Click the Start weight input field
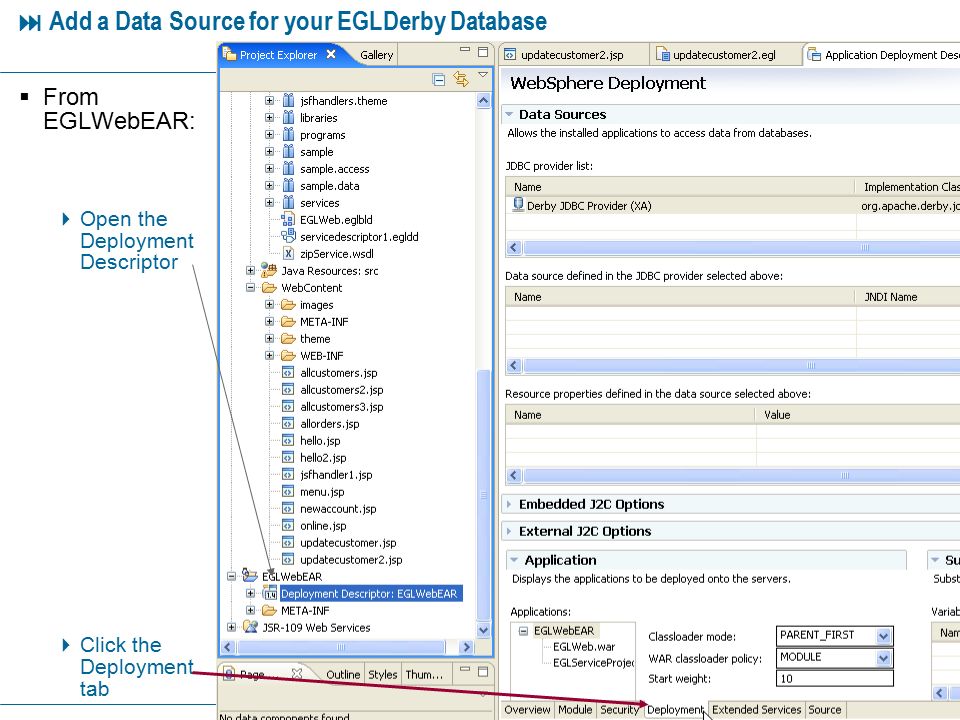This screenshot has width=960, height=720. [x=834, y=678]
